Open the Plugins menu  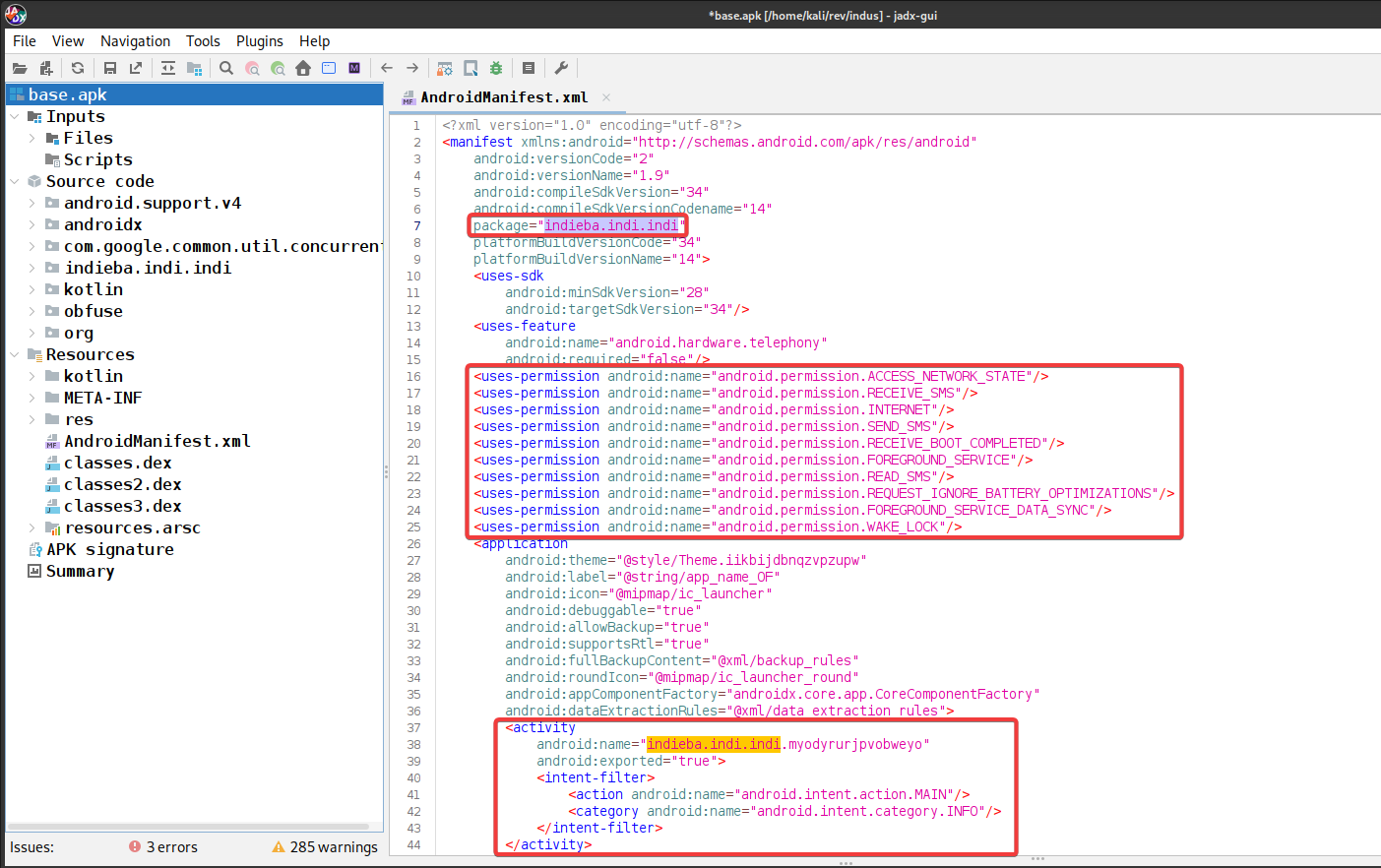pyautogui.click(x=260, y=41)
